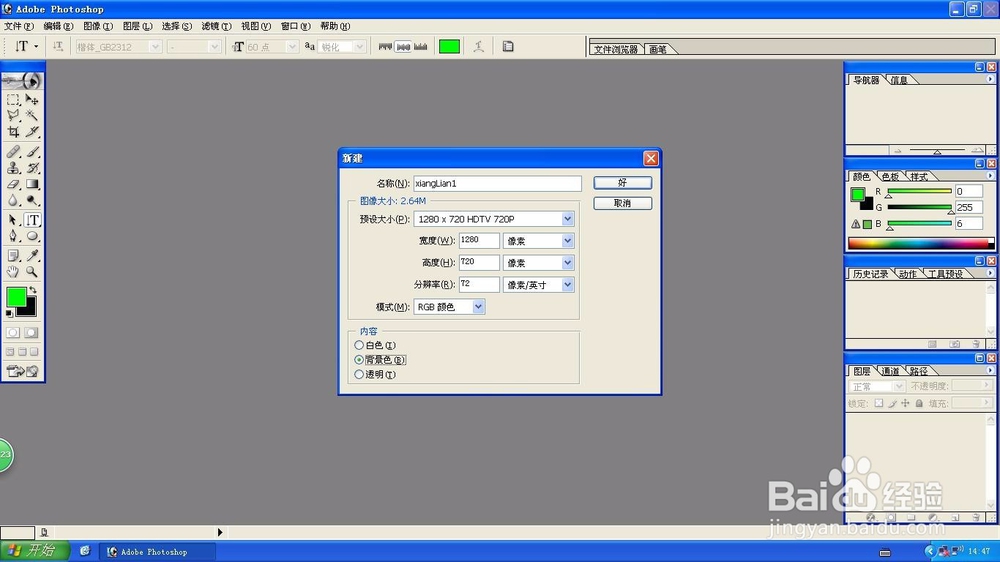Viewport: 1000px width, 562px height.
Task: Select the Rectangular Marquee tool
Action: 13,100
